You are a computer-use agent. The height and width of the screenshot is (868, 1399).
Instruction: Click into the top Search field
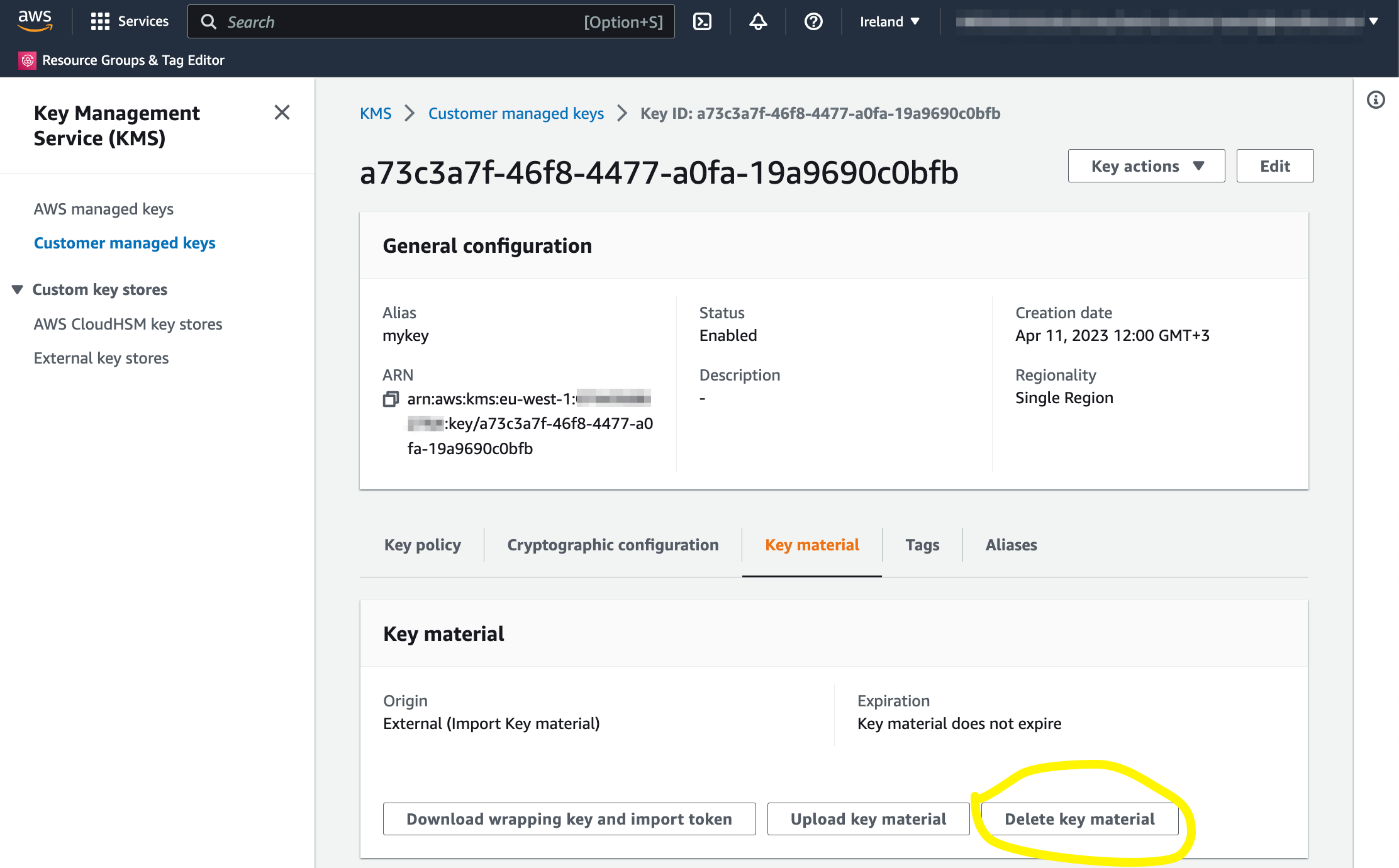point(431,22)
